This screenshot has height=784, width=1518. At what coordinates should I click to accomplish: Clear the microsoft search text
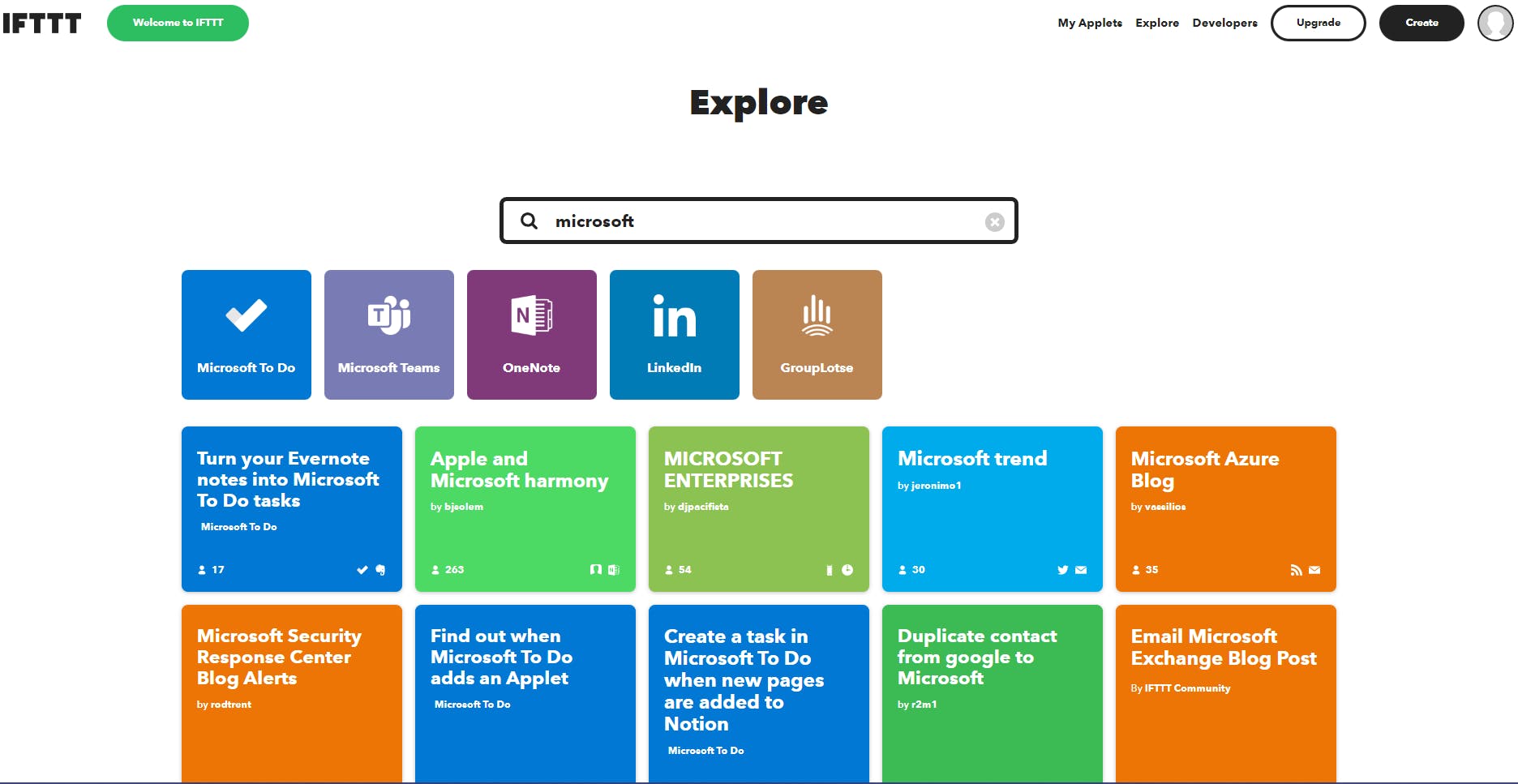994,222
